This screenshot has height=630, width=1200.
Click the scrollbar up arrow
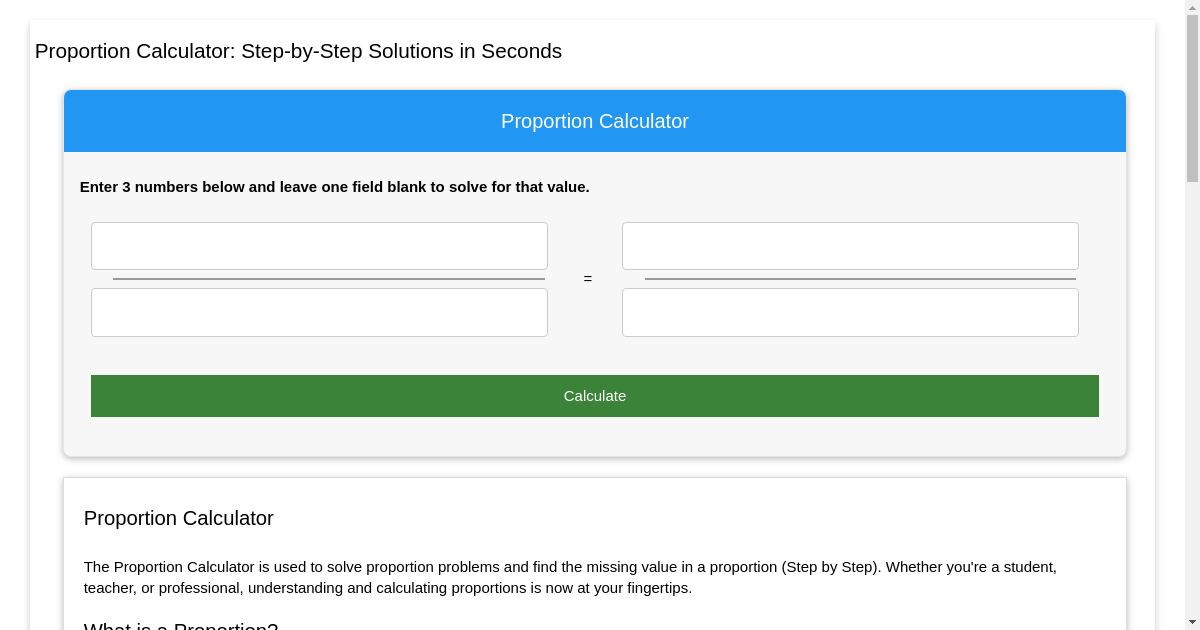click(1190, 6)
